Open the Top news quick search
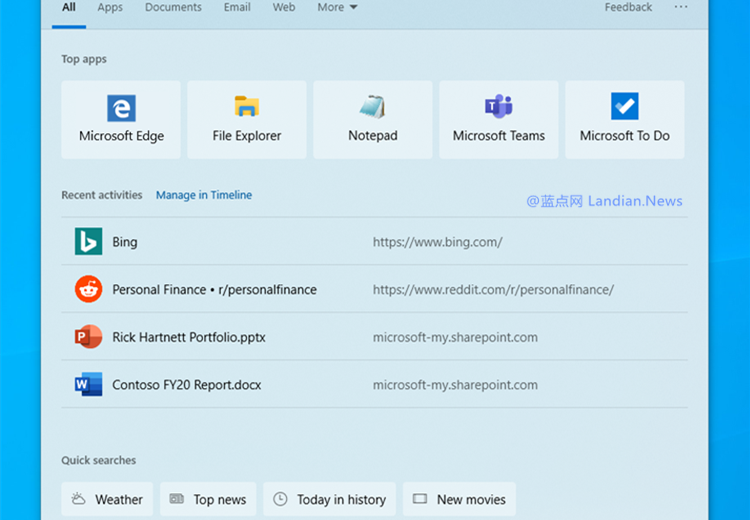The height and width of the screenshot is (520, 750). (208, 499)
